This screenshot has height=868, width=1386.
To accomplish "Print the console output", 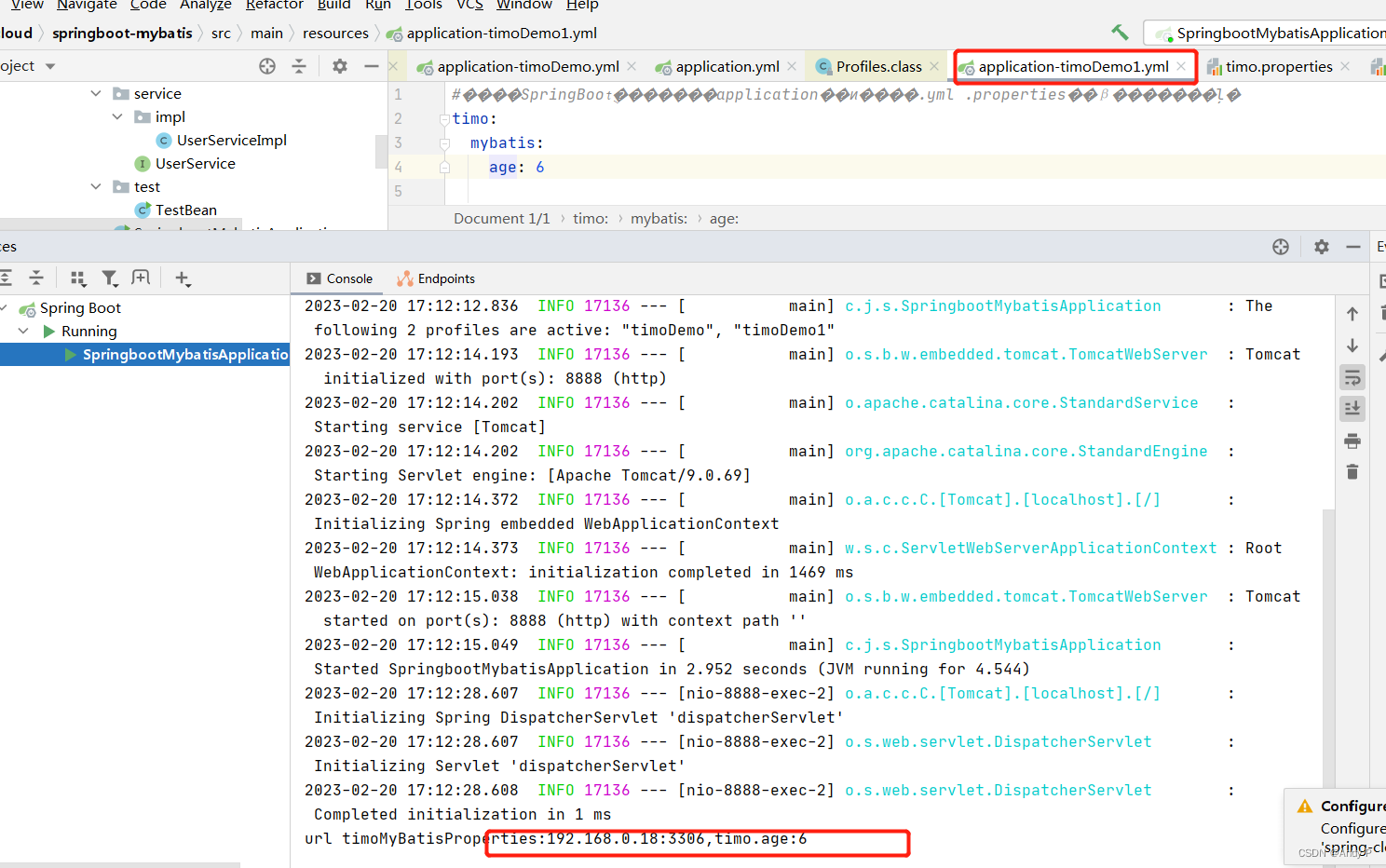I will pyautogui.click(x=1352, y=440).
